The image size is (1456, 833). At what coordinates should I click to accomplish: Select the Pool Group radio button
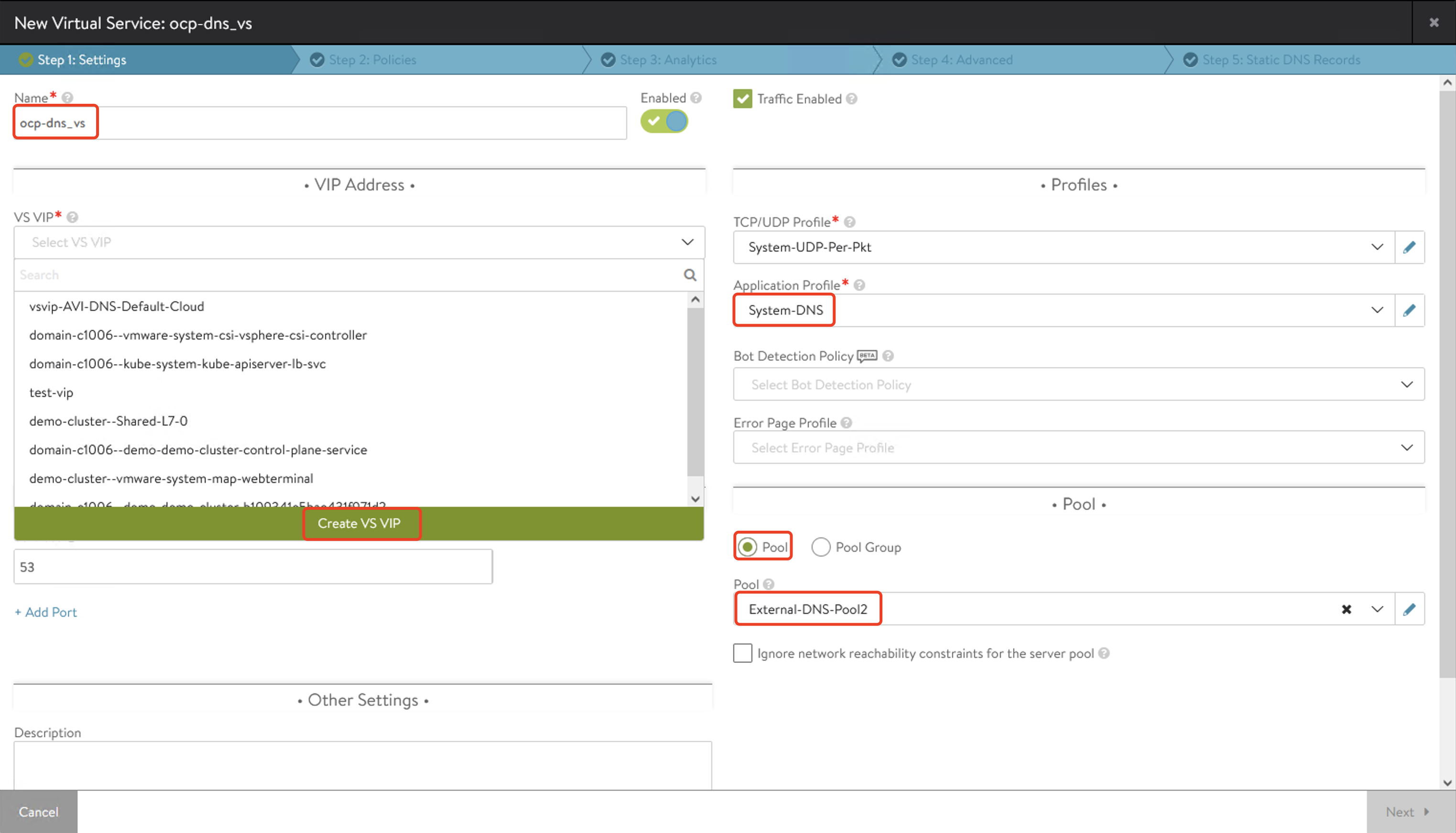[821, 548]
